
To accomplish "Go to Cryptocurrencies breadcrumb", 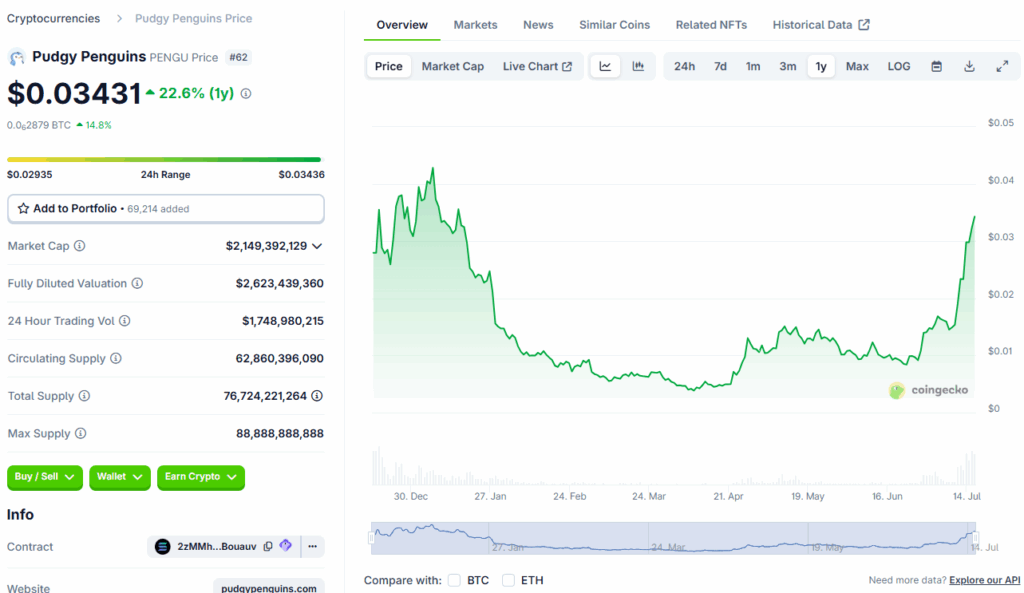I will [54, 18].
